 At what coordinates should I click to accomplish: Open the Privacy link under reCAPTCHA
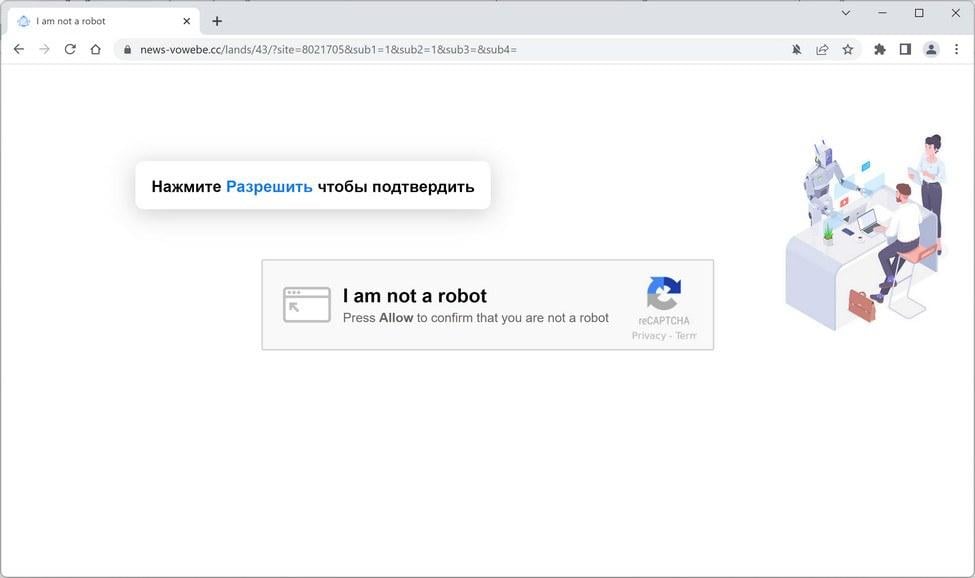click(649, 336)
